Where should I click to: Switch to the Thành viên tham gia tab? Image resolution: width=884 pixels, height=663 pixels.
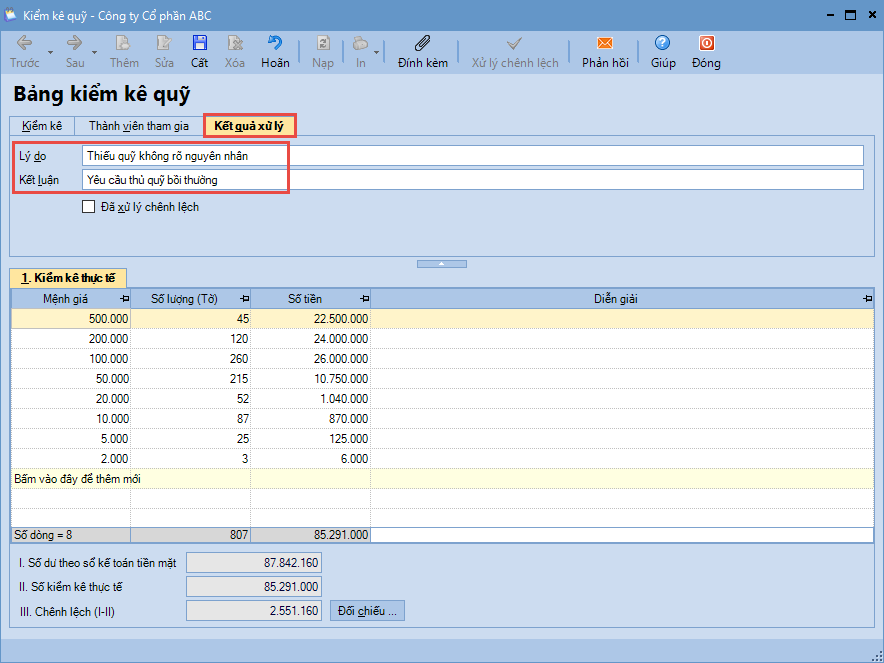pos(138,126)
